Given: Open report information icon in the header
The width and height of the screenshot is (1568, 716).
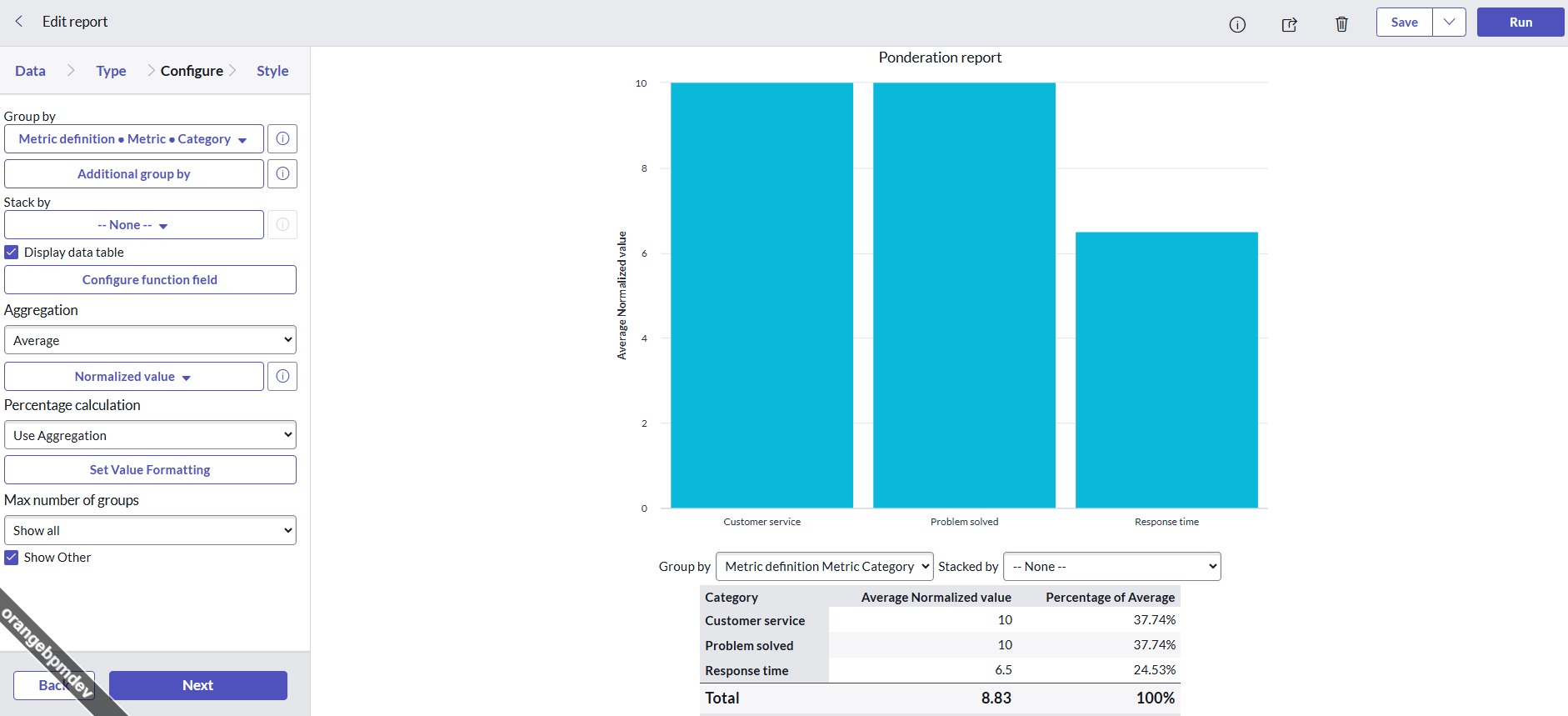Looking at the screenshot, I should pos(1237,24).
